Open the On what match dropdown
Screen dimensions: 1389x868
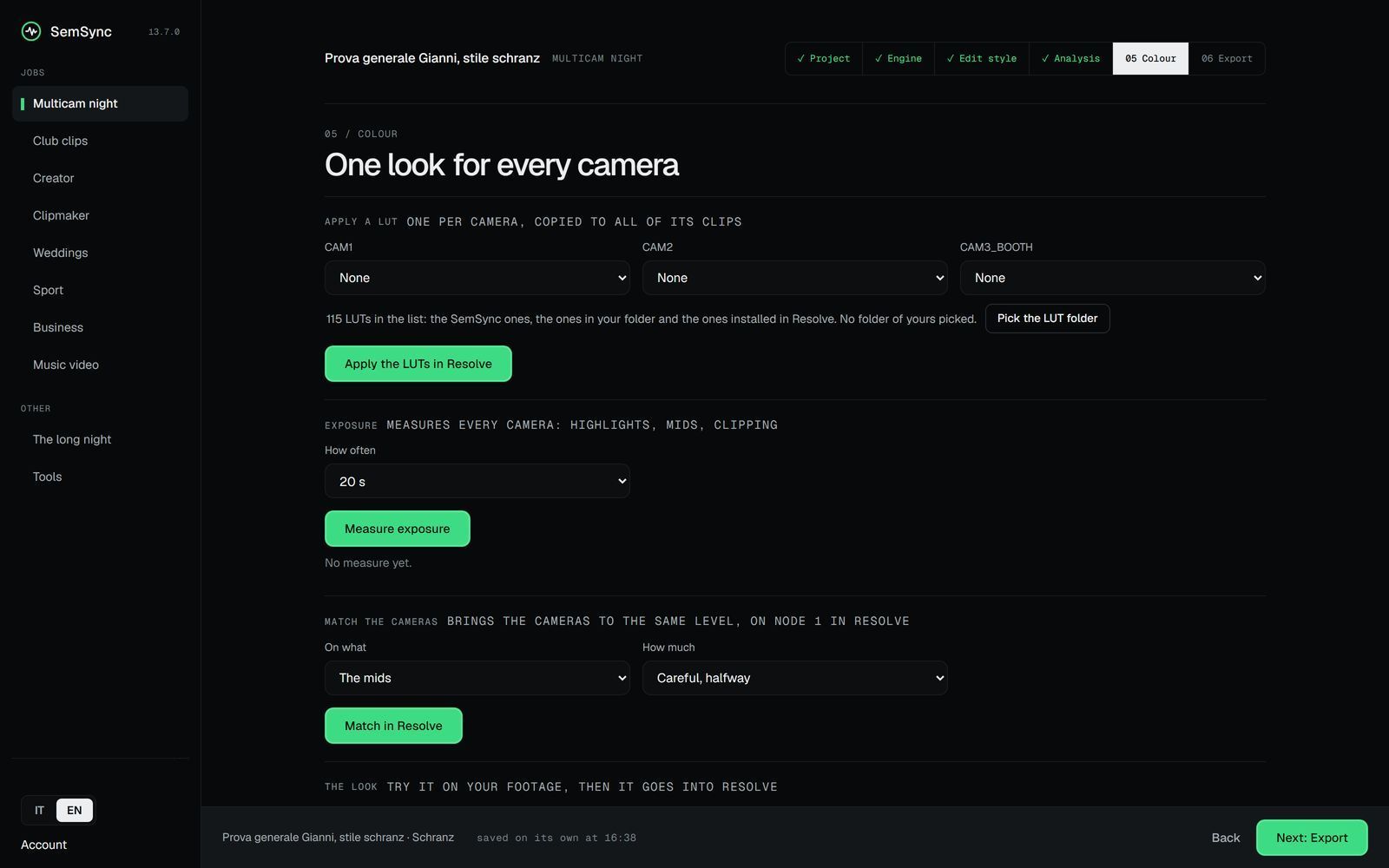pyautogui.click(x=477, y=678)
